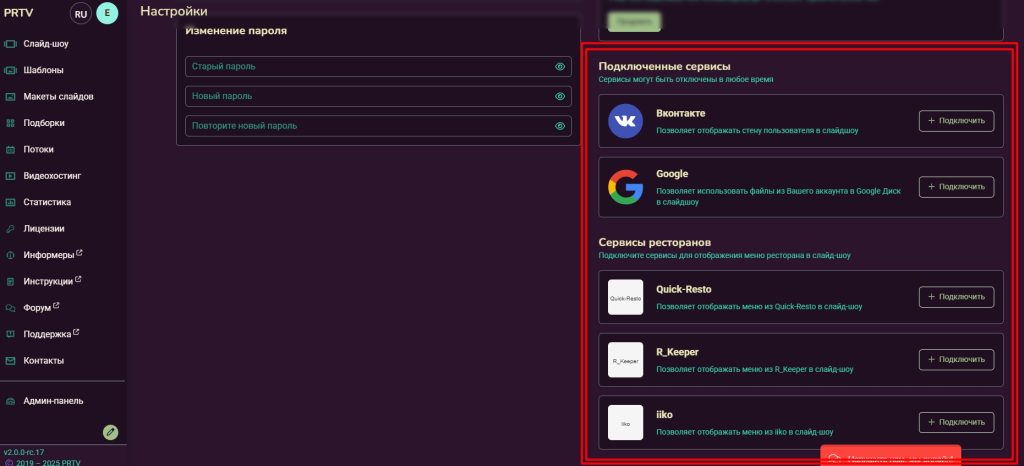Connect the iiko service

957,422
